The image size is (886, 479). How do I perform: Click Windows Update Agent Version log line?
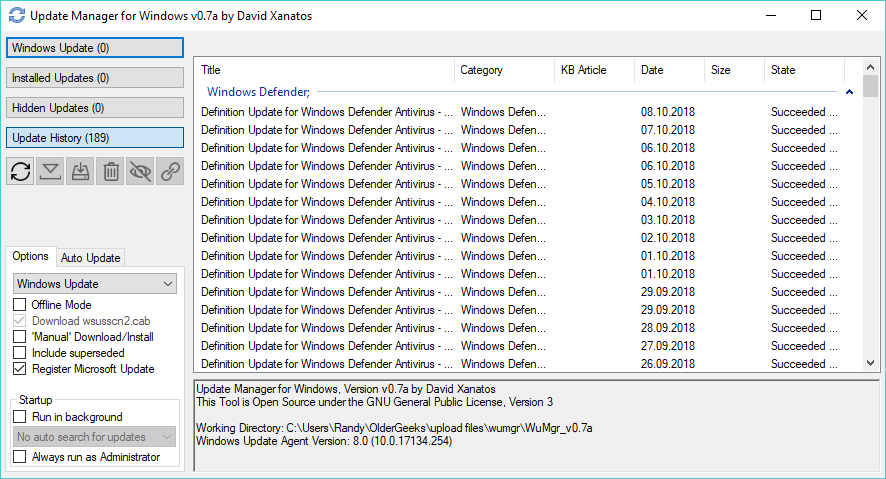pos(324,441)
